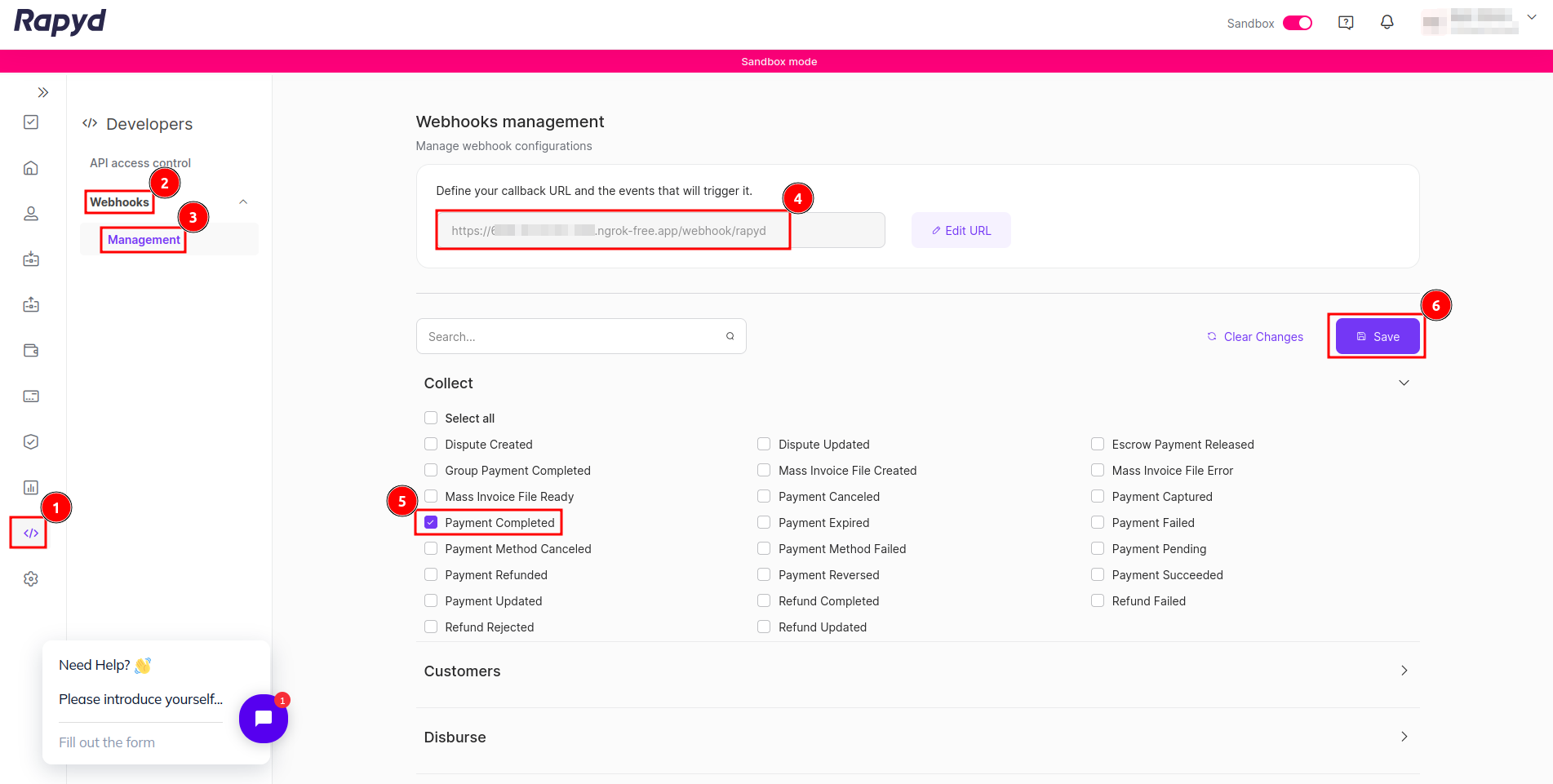Tick the Payment Succeeded checkbox
The image size is (1553, 784).
[x=1098, y=575]
